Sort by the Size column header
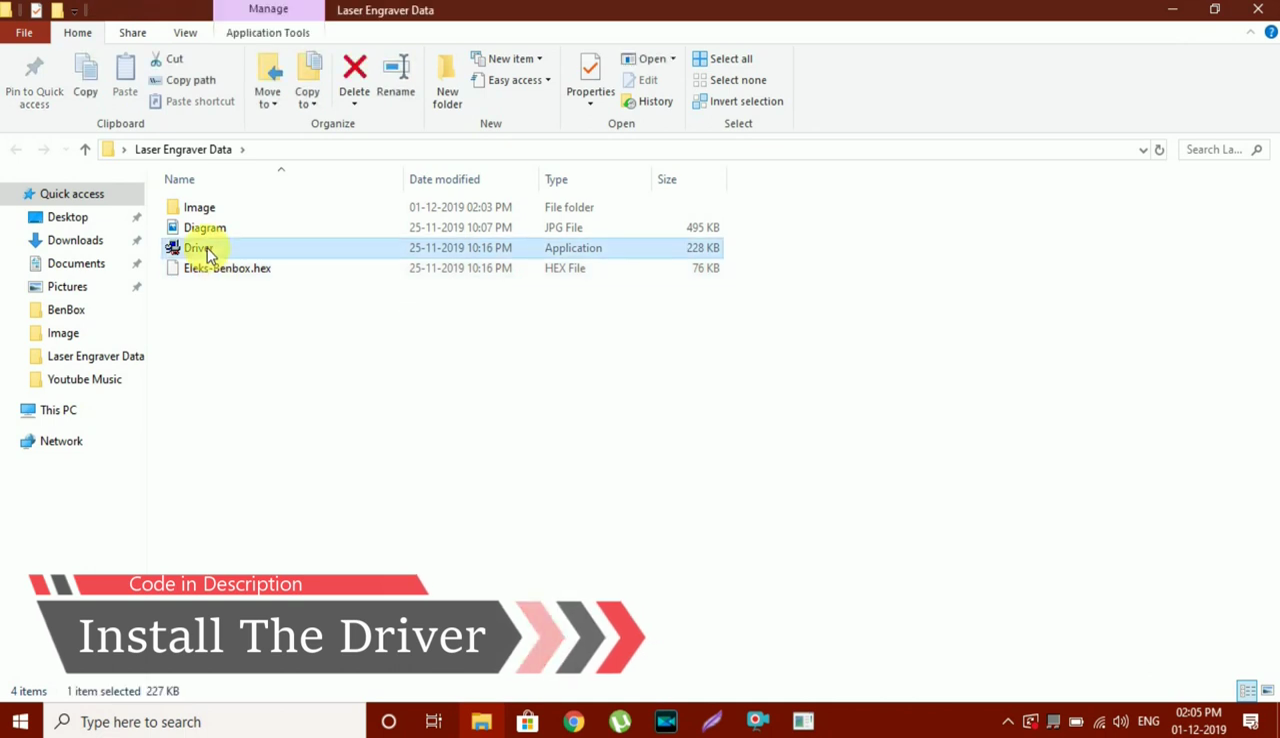This screenshot has height=738, width=1280. click(688, 179)
